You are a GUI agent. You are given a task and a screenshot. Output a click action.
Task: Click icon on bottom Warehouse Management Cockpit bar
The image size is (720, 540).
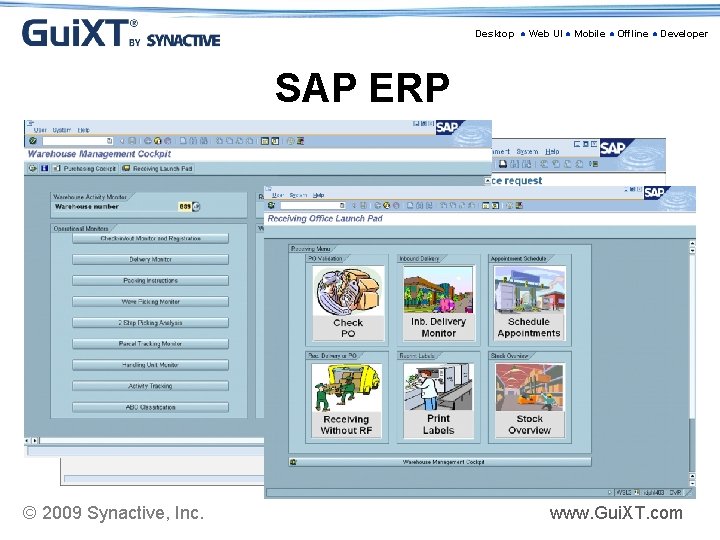coord(293,462)
